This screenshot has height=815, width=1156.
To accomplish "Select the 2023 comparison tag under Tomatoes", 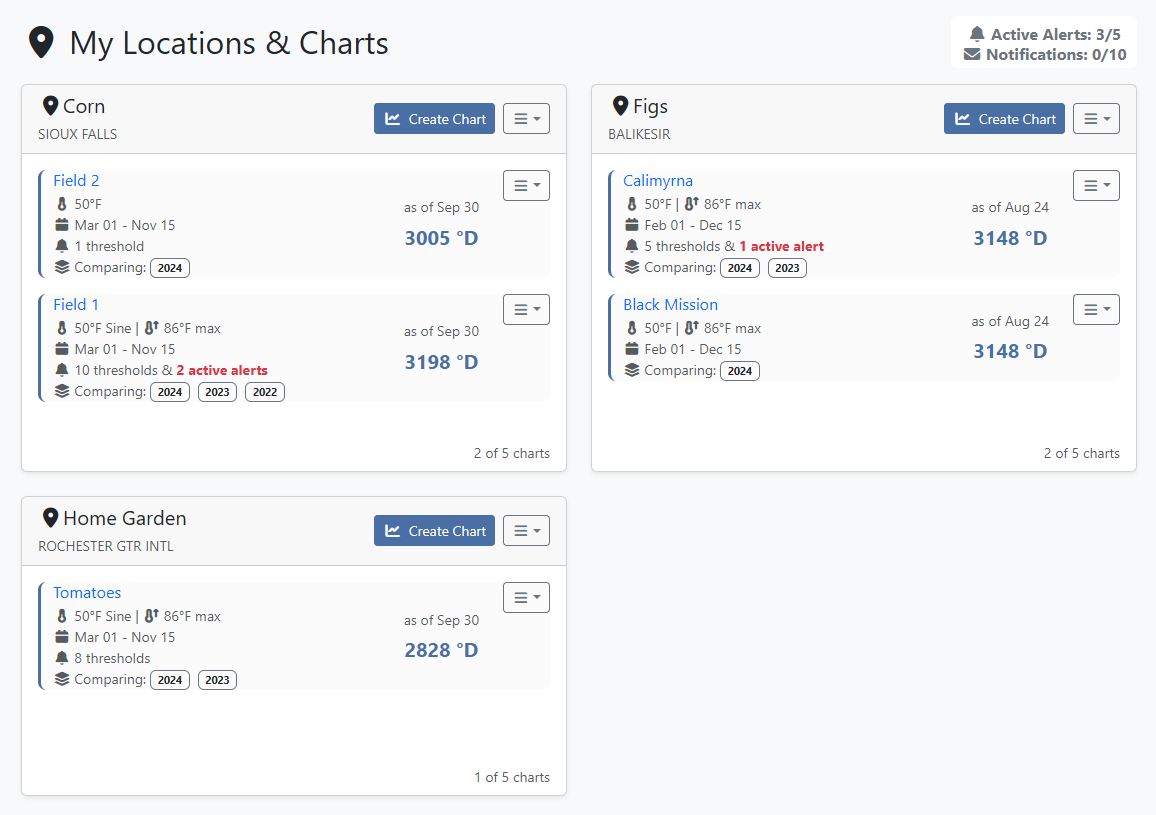I will tap(217, 680).
